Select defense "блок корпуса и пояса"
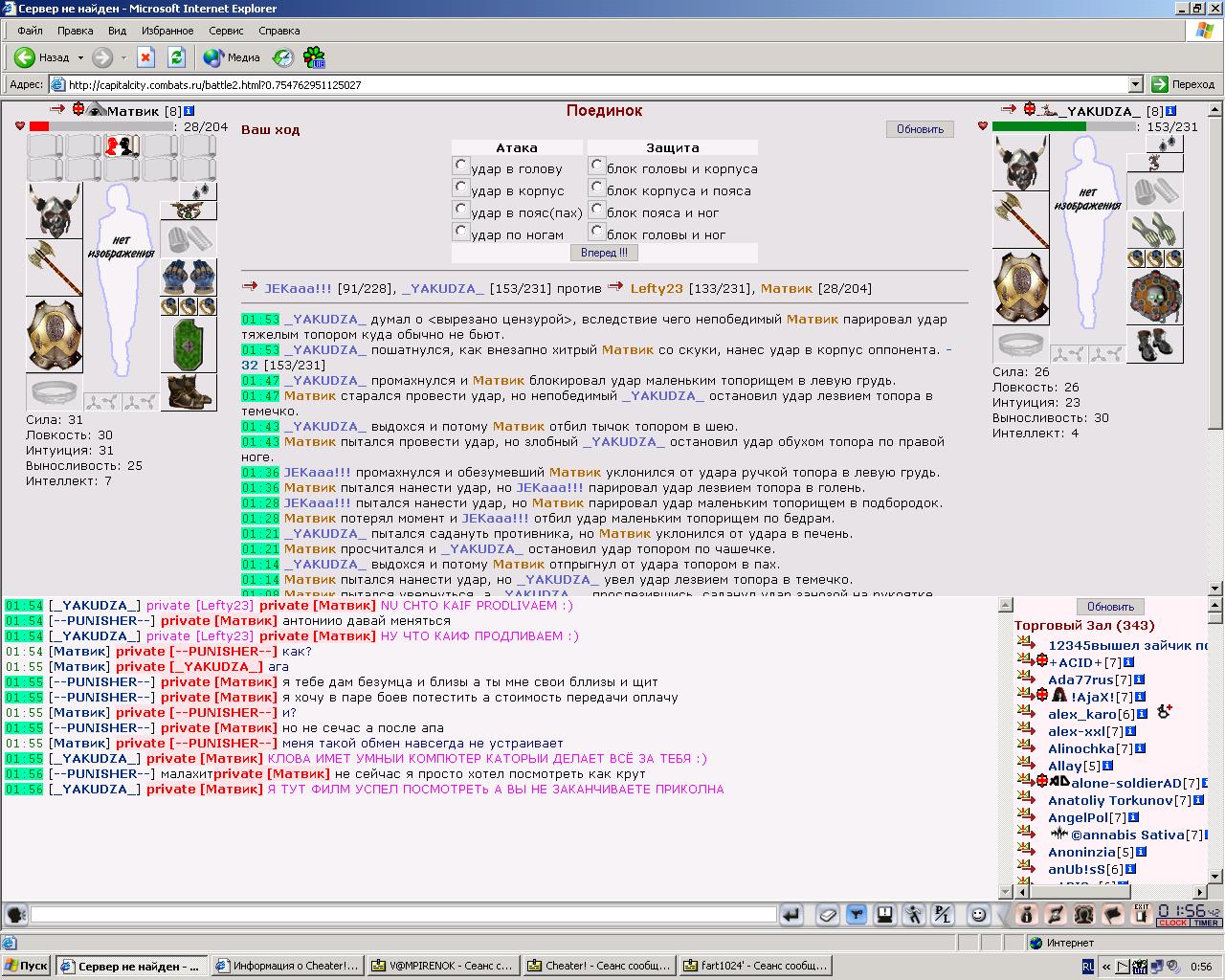 (x=597, y=189)
